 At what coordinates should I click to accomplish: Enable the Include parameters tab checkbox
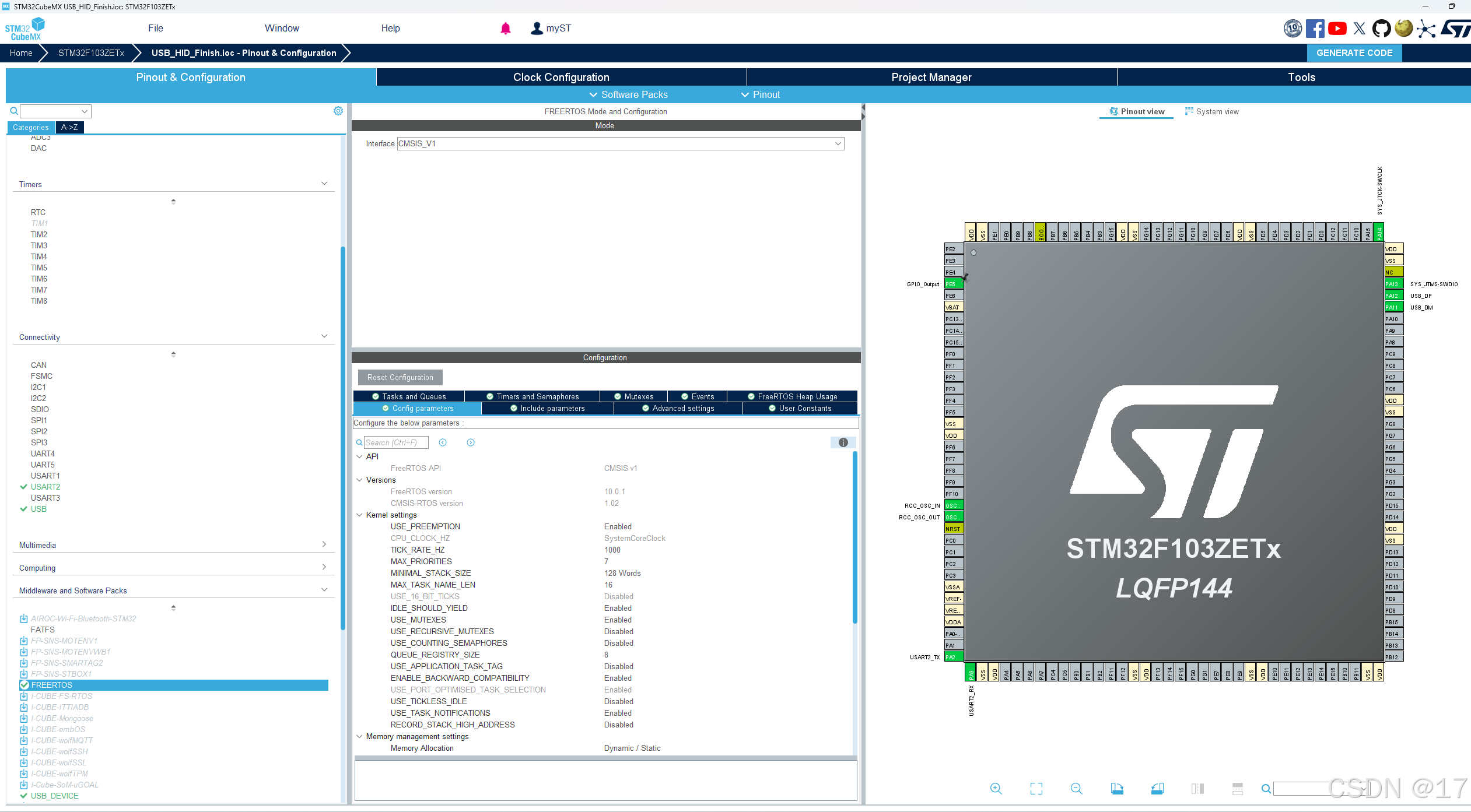[513, 408]
